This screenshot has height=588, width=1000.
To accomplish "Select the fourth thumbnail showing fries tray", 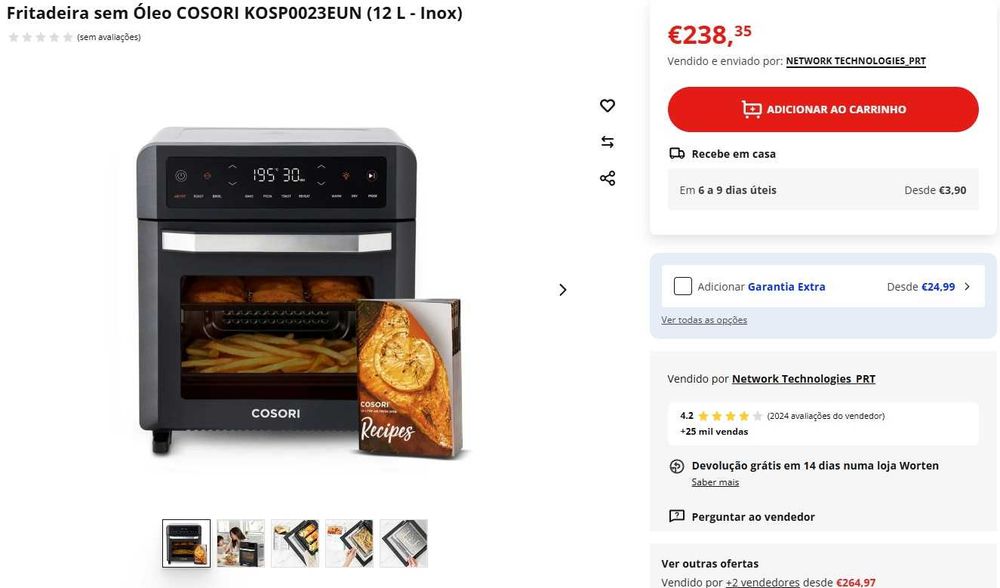I will click(349, 543).
